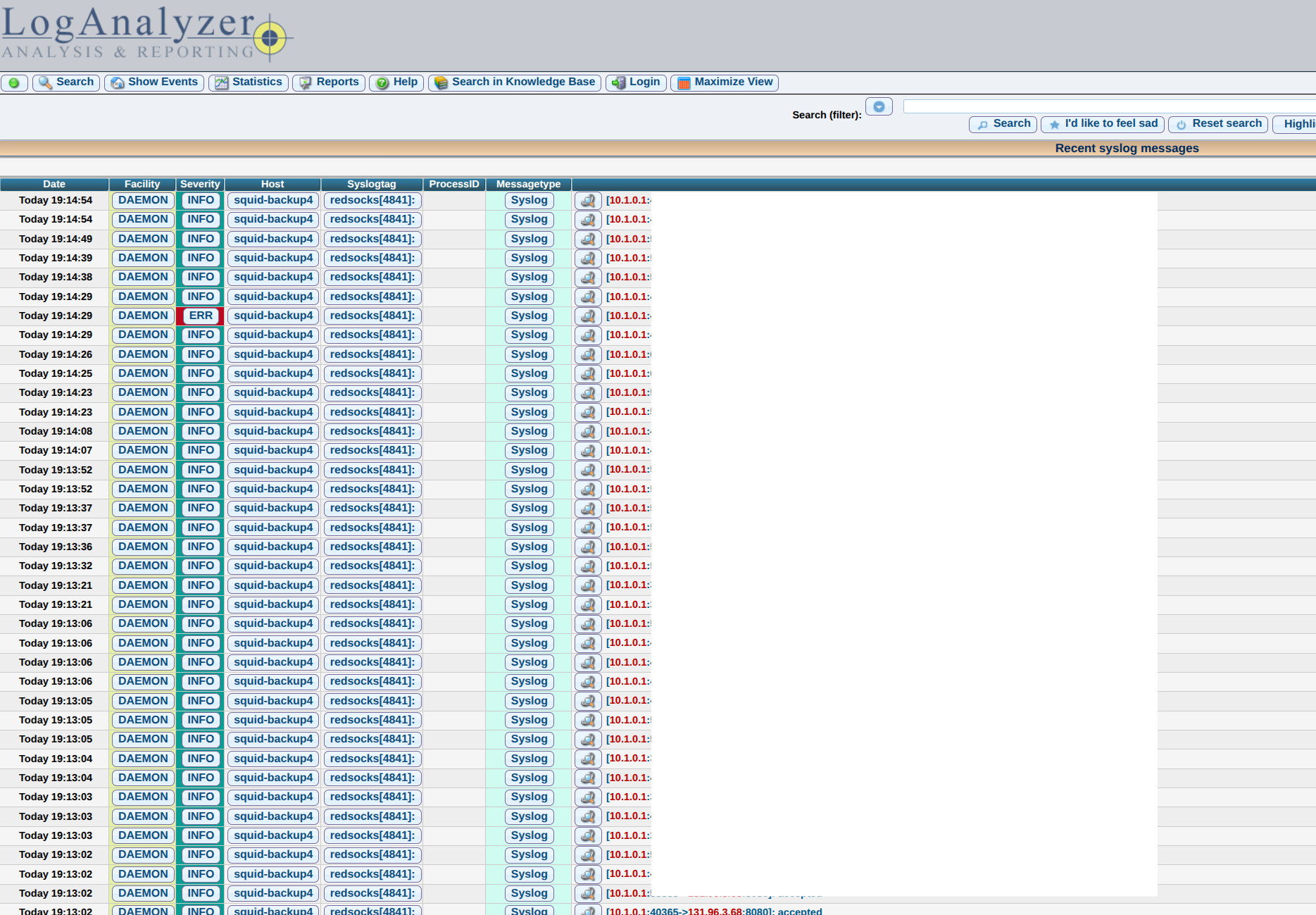Open details icon for 19:14:39 row
Screen dimensions: 1316x915
pyautogui.click(x=589, y=259)
